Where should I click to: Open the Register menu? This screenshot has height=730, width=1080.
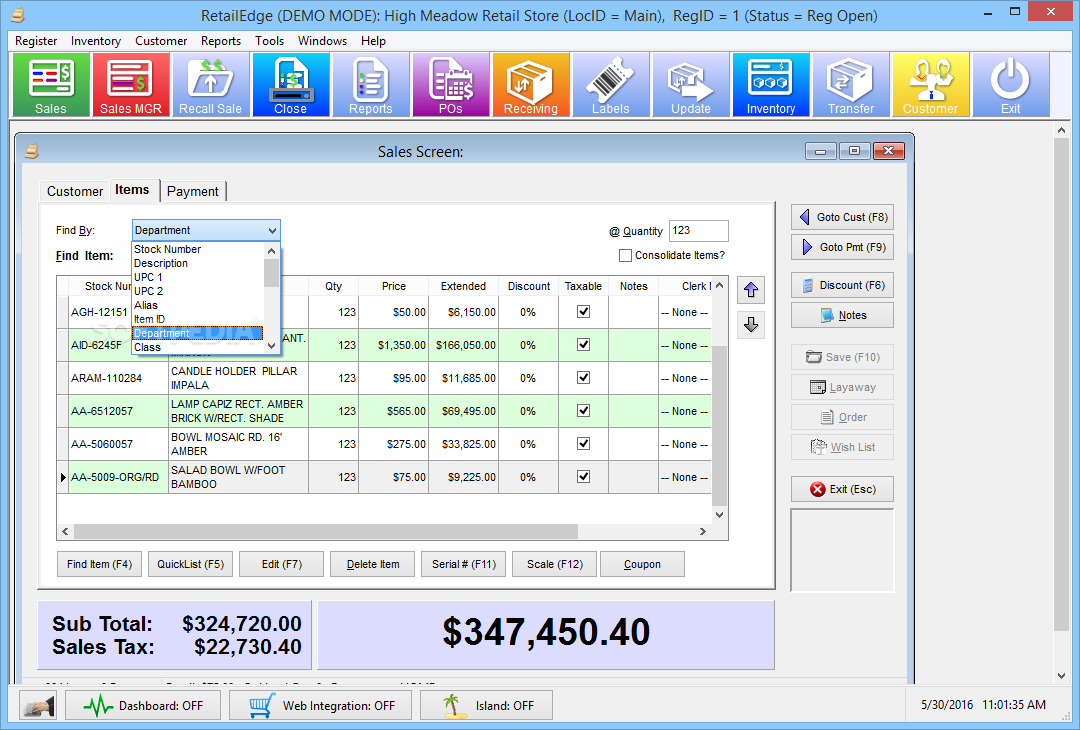click(36, 41)
